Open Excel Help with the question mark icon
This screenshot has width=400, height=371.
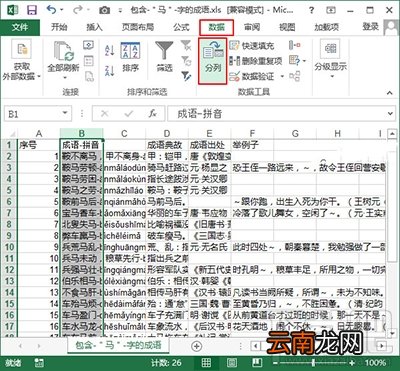[311, 10]
